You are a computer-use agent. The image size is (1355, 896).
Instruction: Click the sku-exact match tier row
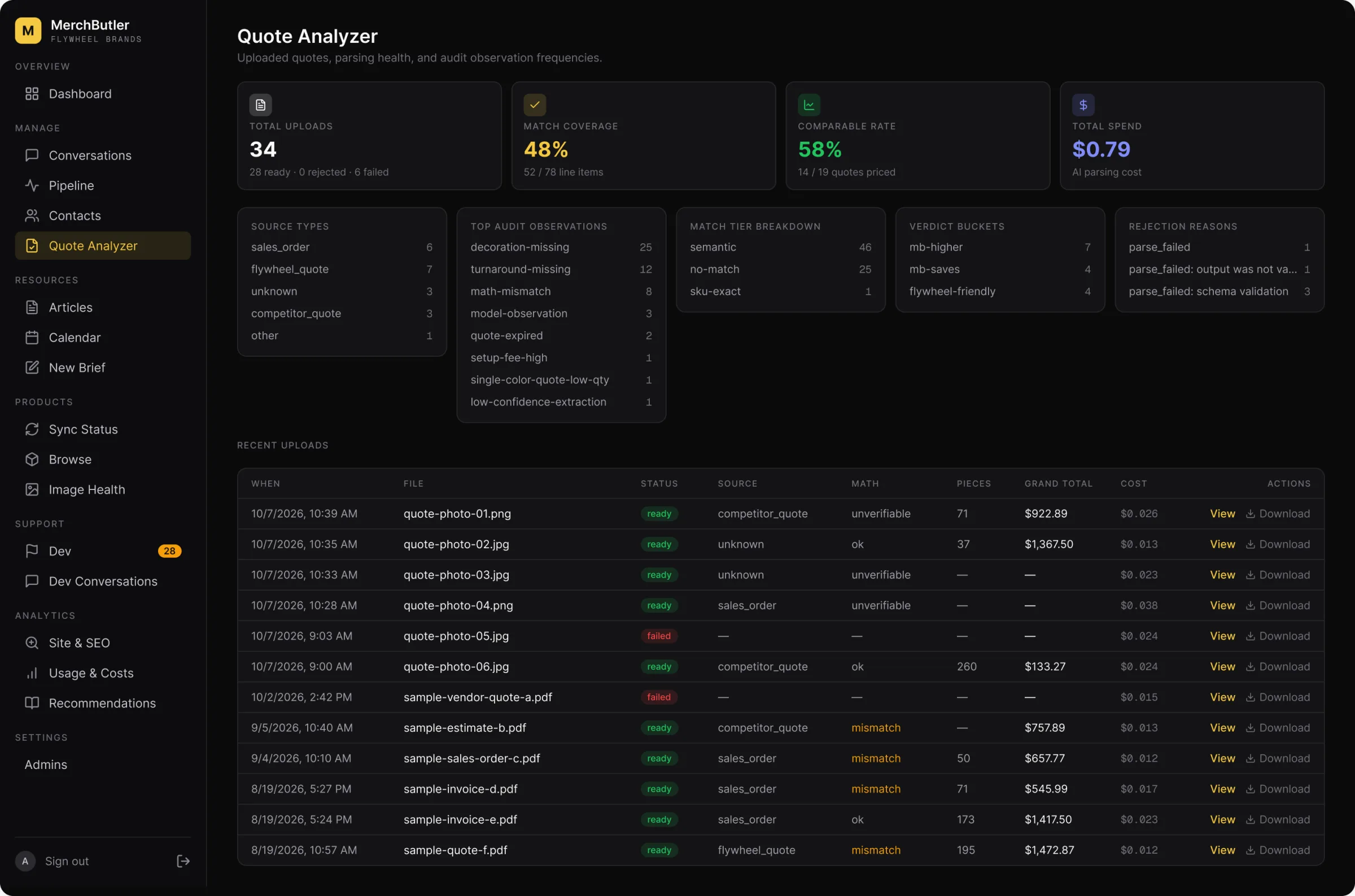coord(780,291)
